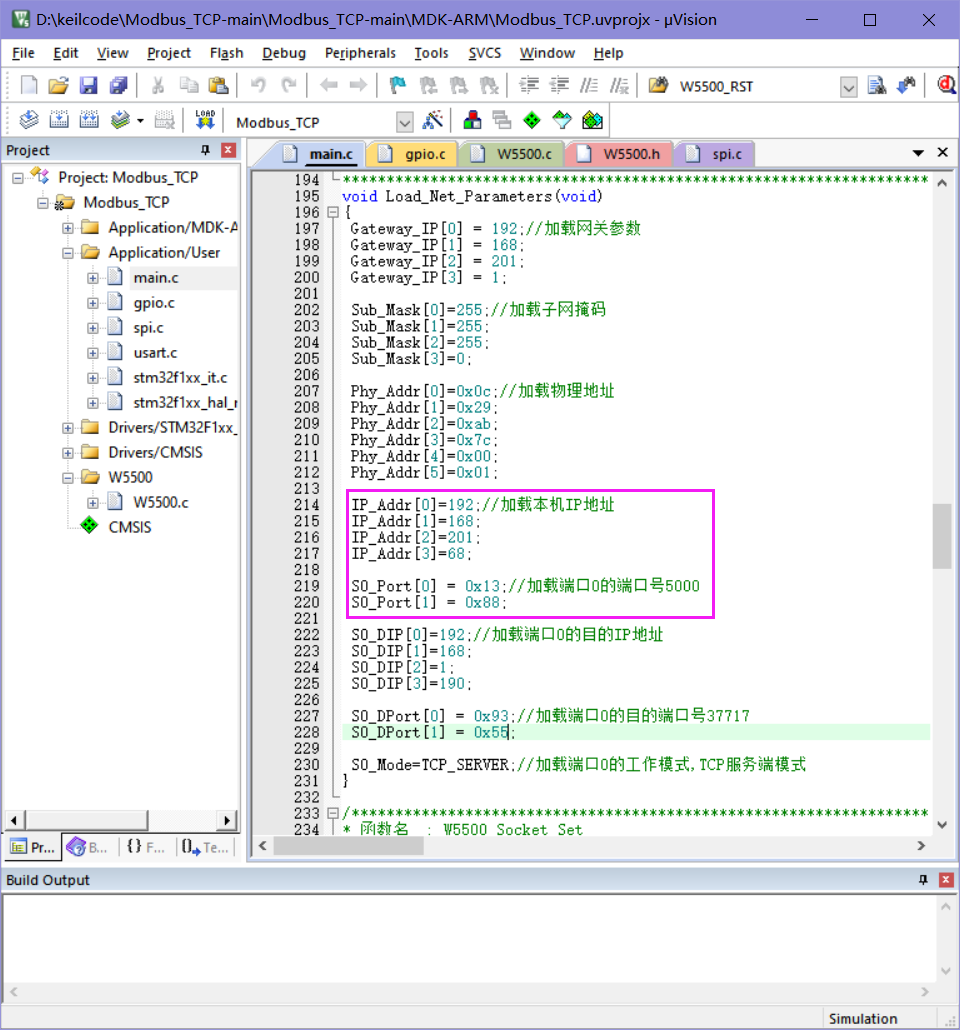Toggle auto-hide pin on Project panel
Image resolution: width=960 pixels, height=1030 pixels.
(204, 149)
